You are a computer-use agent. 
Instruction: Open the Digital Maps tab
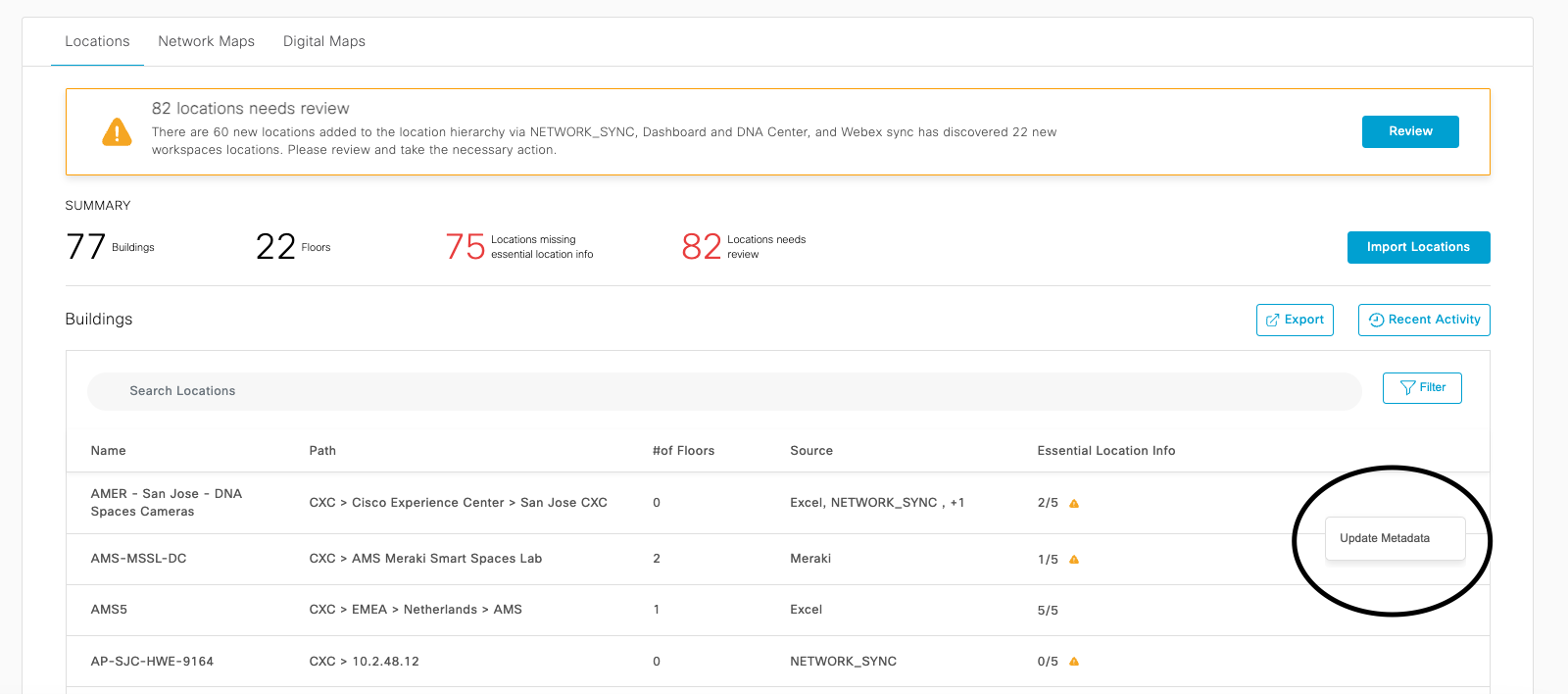323,41
